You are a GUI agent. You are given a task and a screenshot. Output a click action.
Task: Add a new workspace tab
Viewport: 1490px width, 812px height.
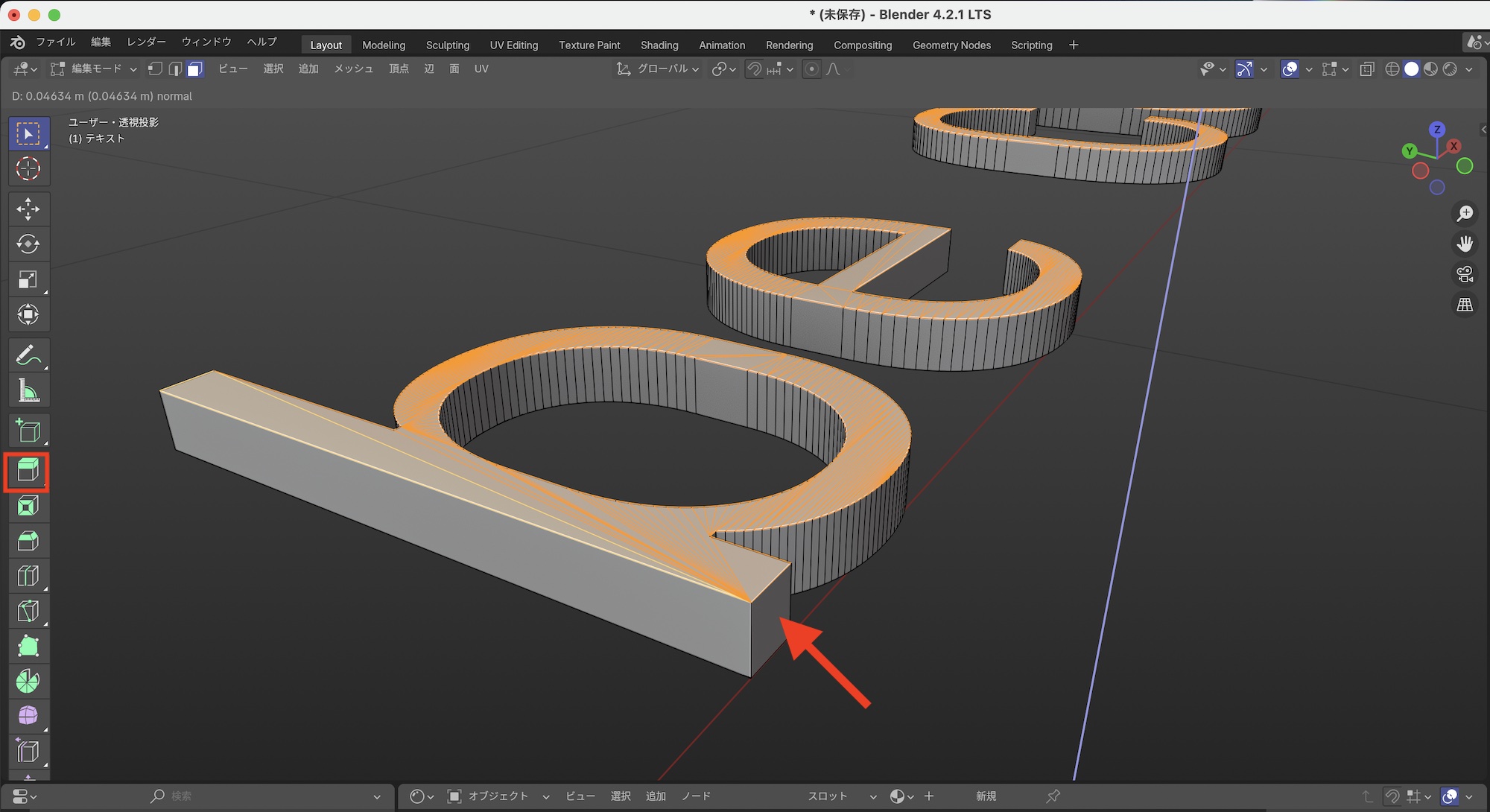pos(1074,45)
